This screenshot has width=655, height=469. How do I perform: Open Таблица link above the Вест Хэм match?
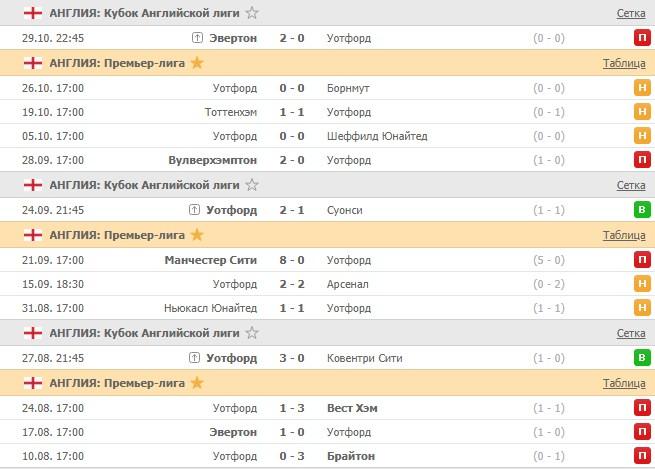pos(624,382)
